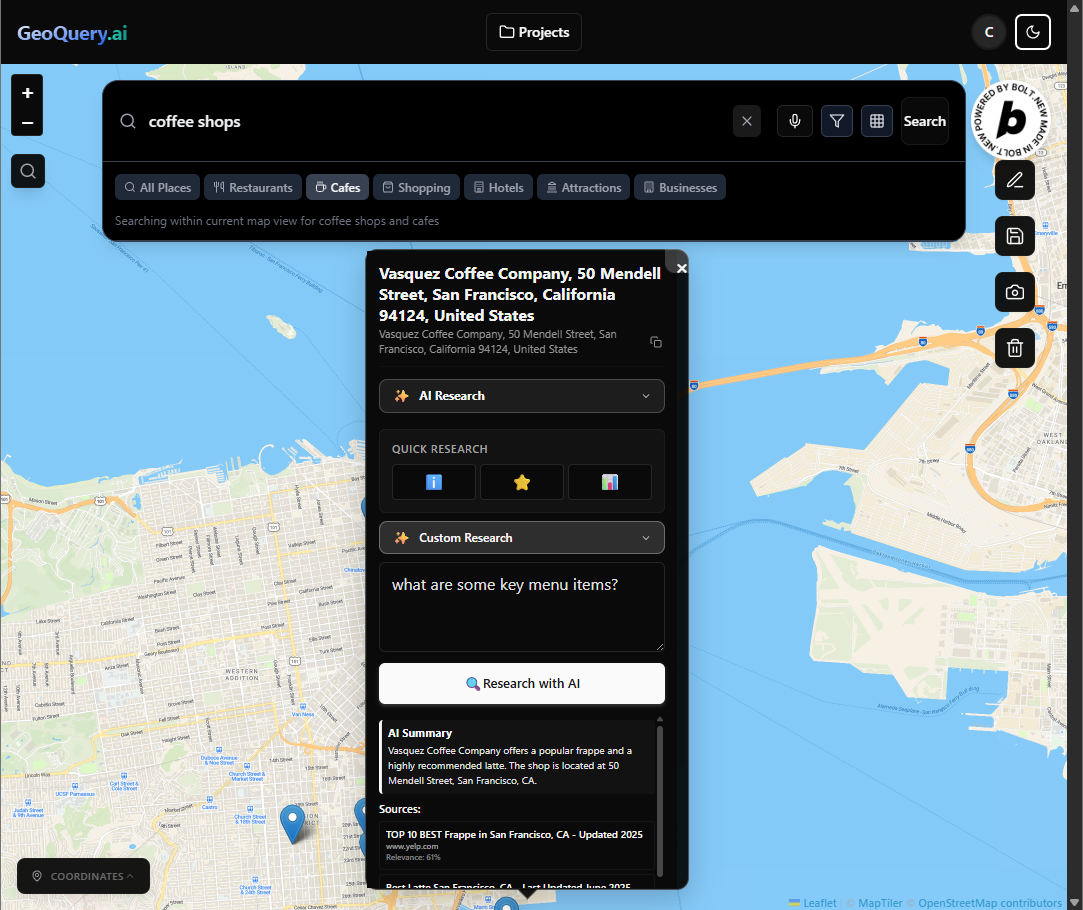Run quick bar chart statistics research
The image size is (1083, 910).
pos(610,482)
